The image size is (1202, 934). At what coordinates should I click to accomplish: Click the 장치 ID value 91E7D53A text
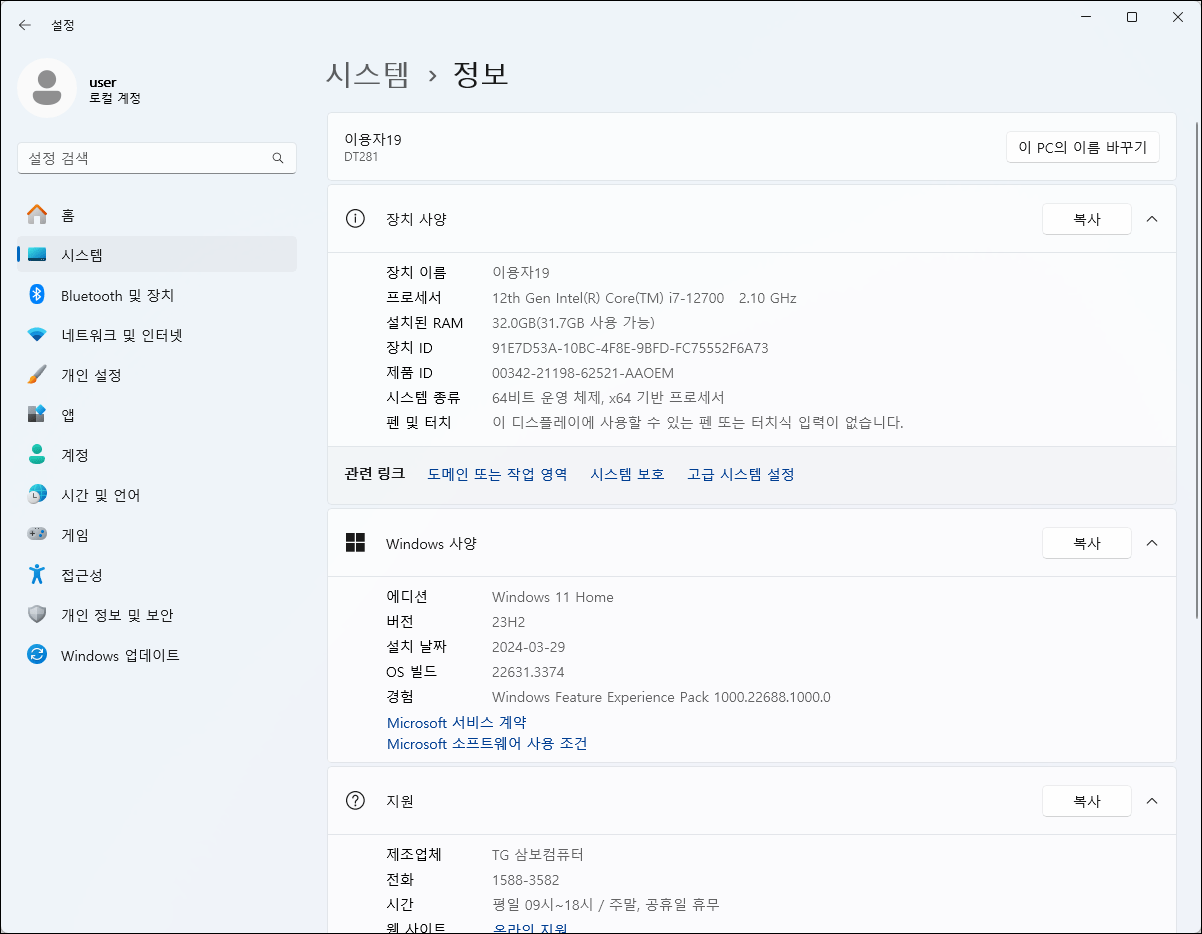(x=630, y=348)
